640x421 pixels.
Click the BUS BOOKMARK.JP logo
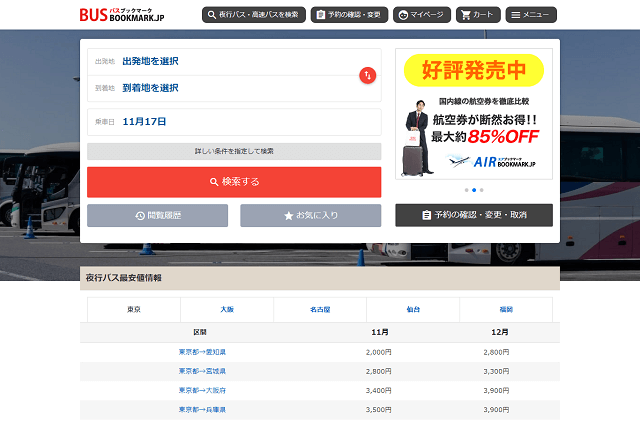pos(122,15)
